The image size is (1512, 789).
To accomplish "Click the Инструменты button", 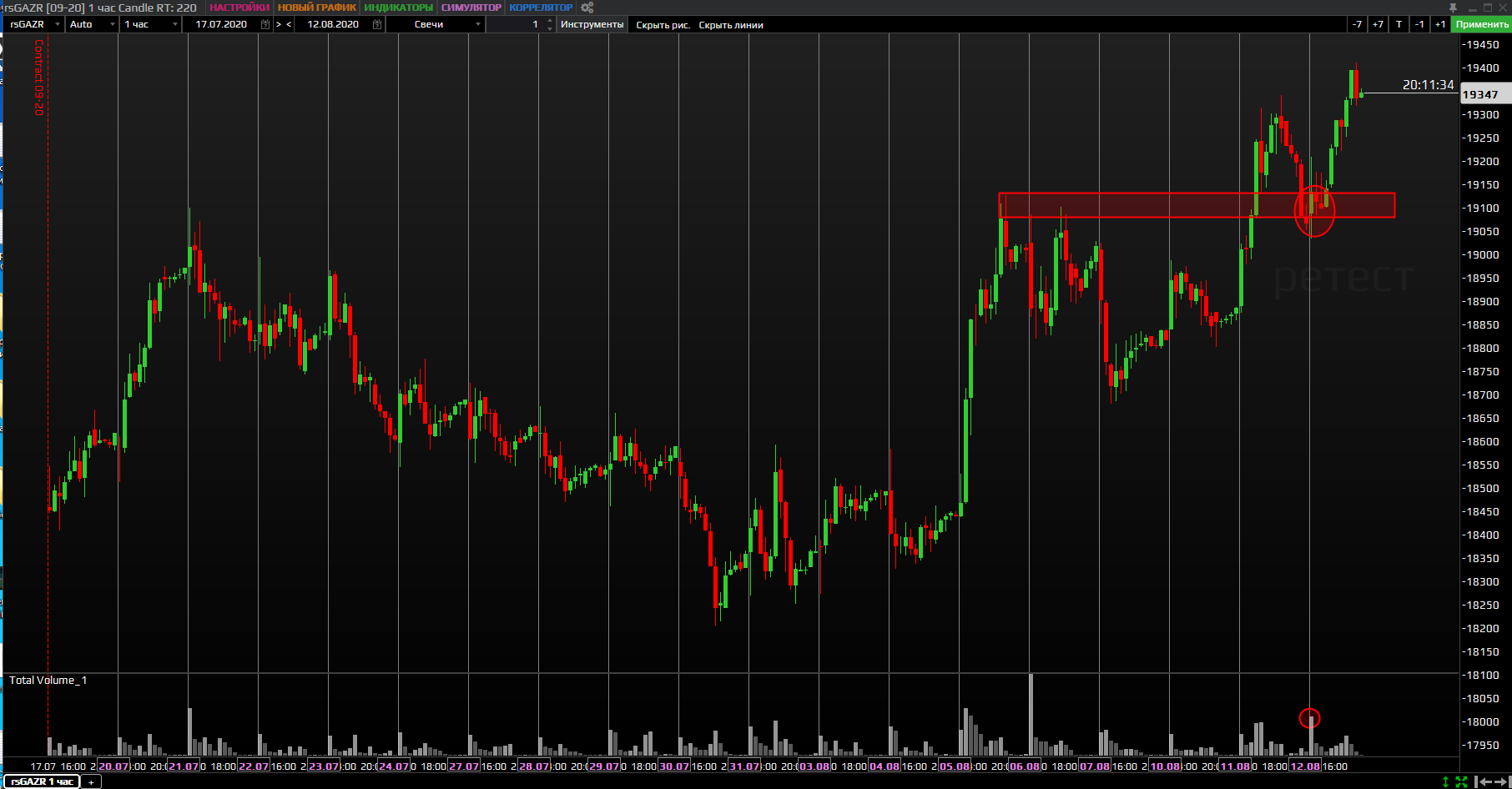I will pos(592,24).
